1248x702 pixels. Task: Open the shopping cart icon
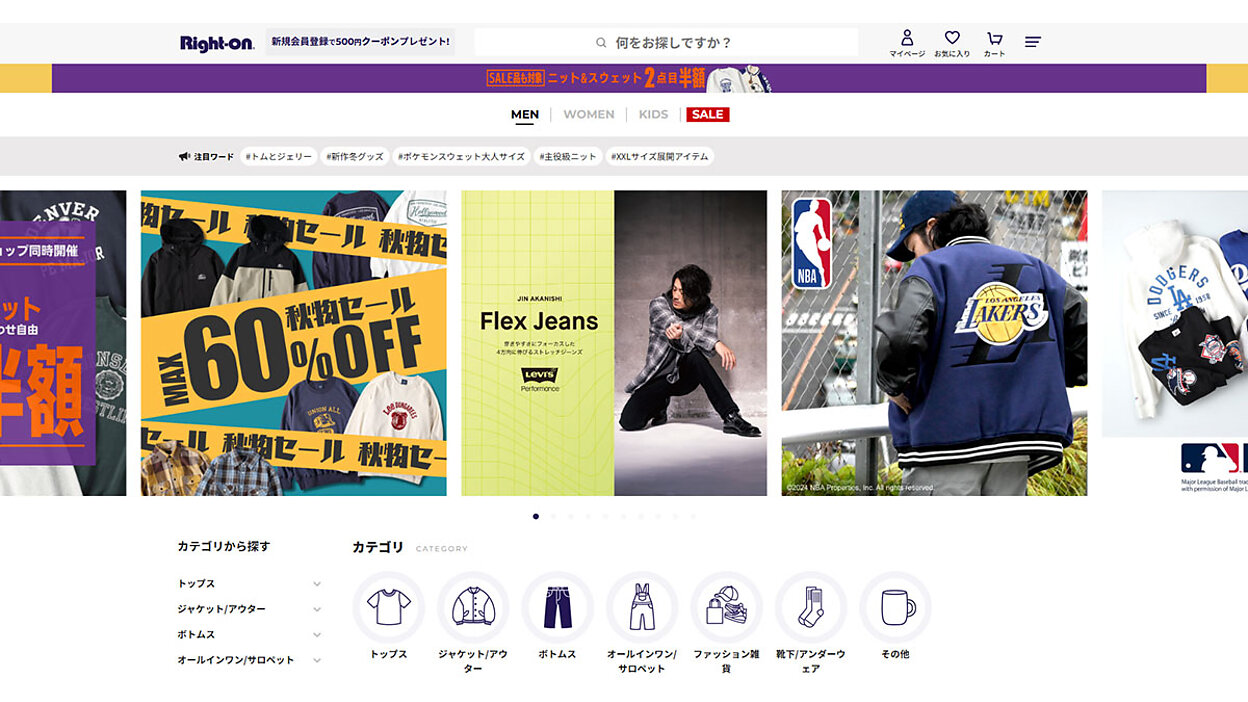(994, 38)
